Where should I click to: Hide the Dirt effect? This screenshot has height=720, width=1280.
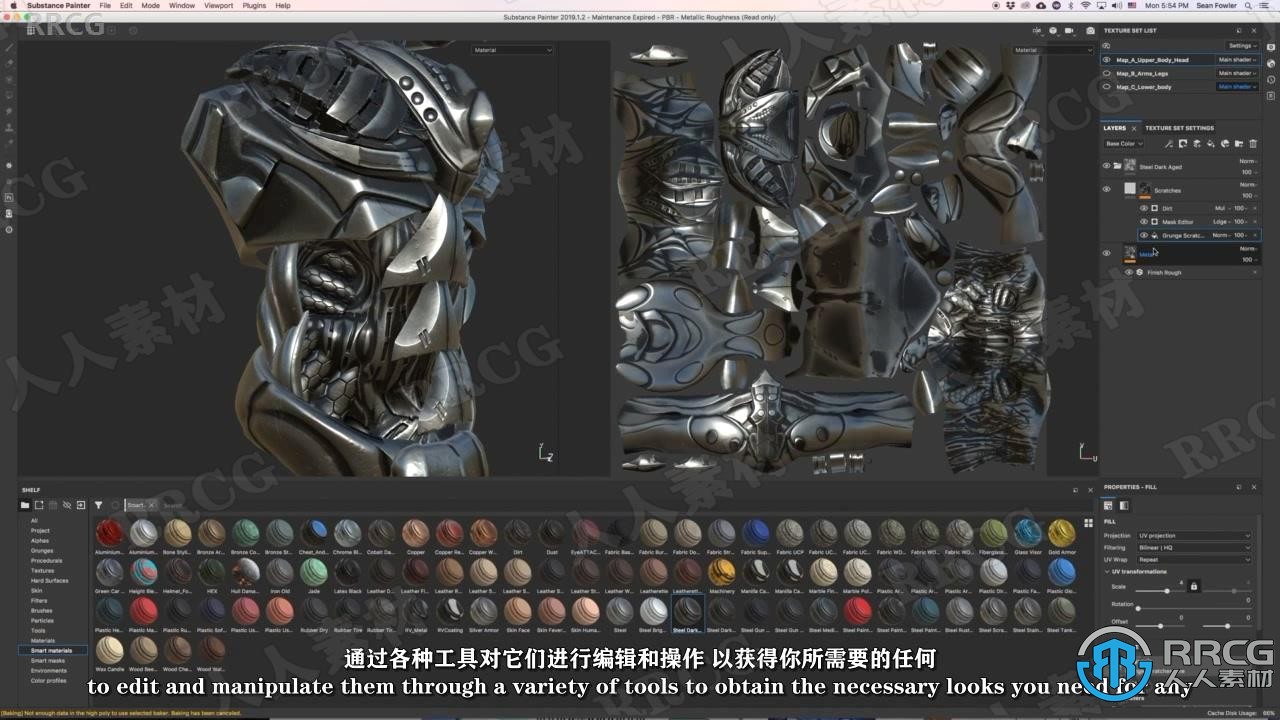coord(1144,208)
